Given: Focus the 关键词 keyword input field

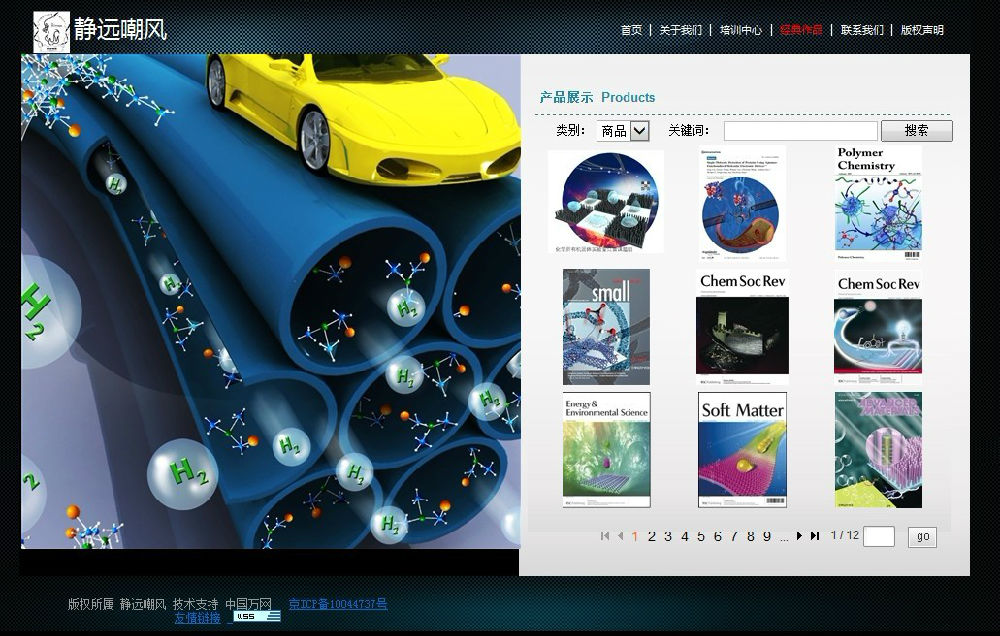Looking at the screenshot, I should coord(800,131).
